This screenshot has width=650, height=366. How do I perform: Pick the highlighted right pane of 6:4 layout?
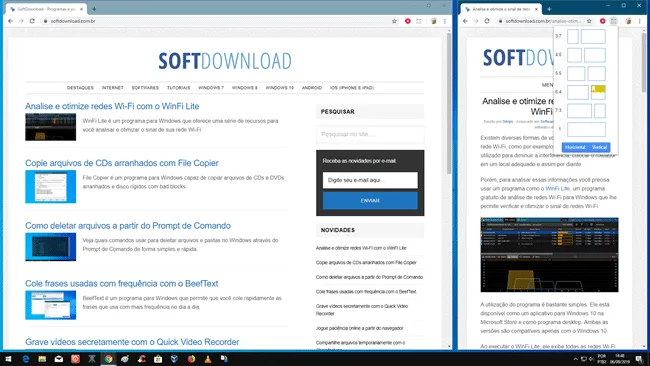click(x=598, y=92)
